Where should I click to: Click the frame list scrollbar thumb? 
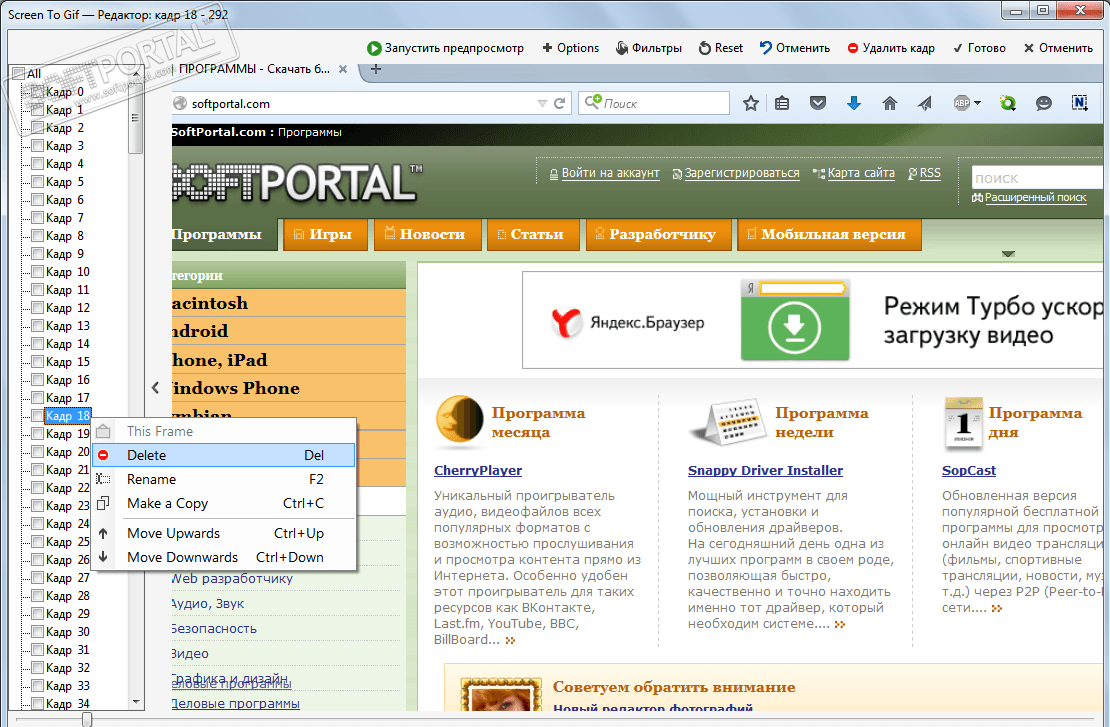click(136, 119)
